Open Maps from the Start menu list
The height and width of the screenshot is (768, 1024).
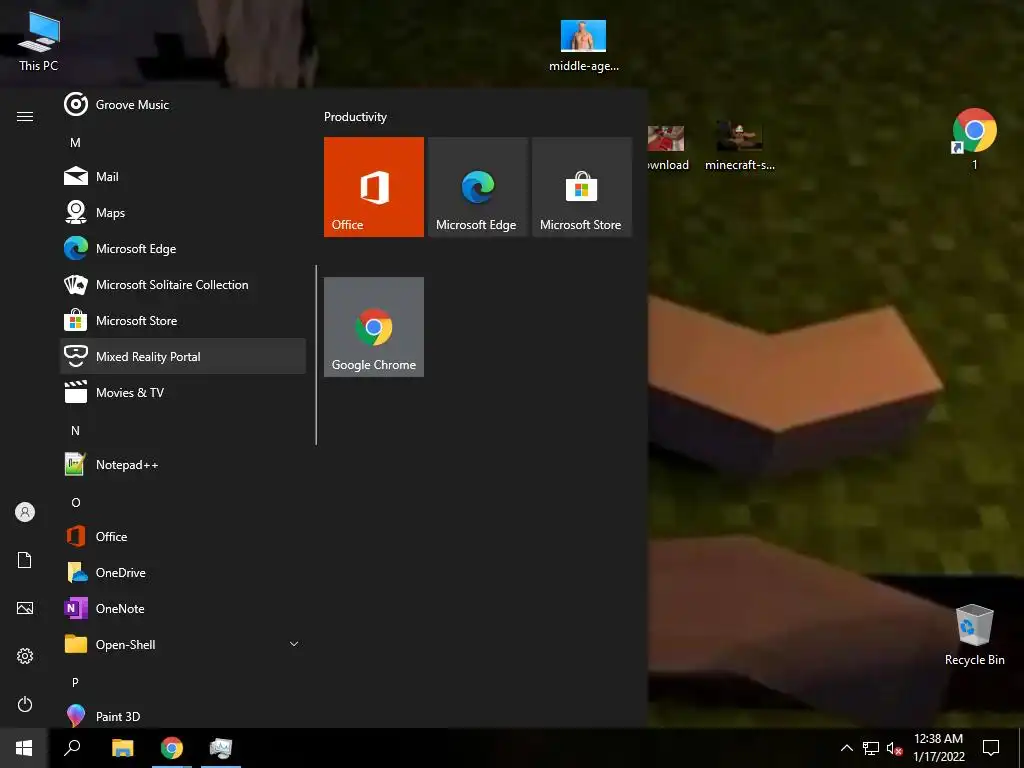[183, 212]
